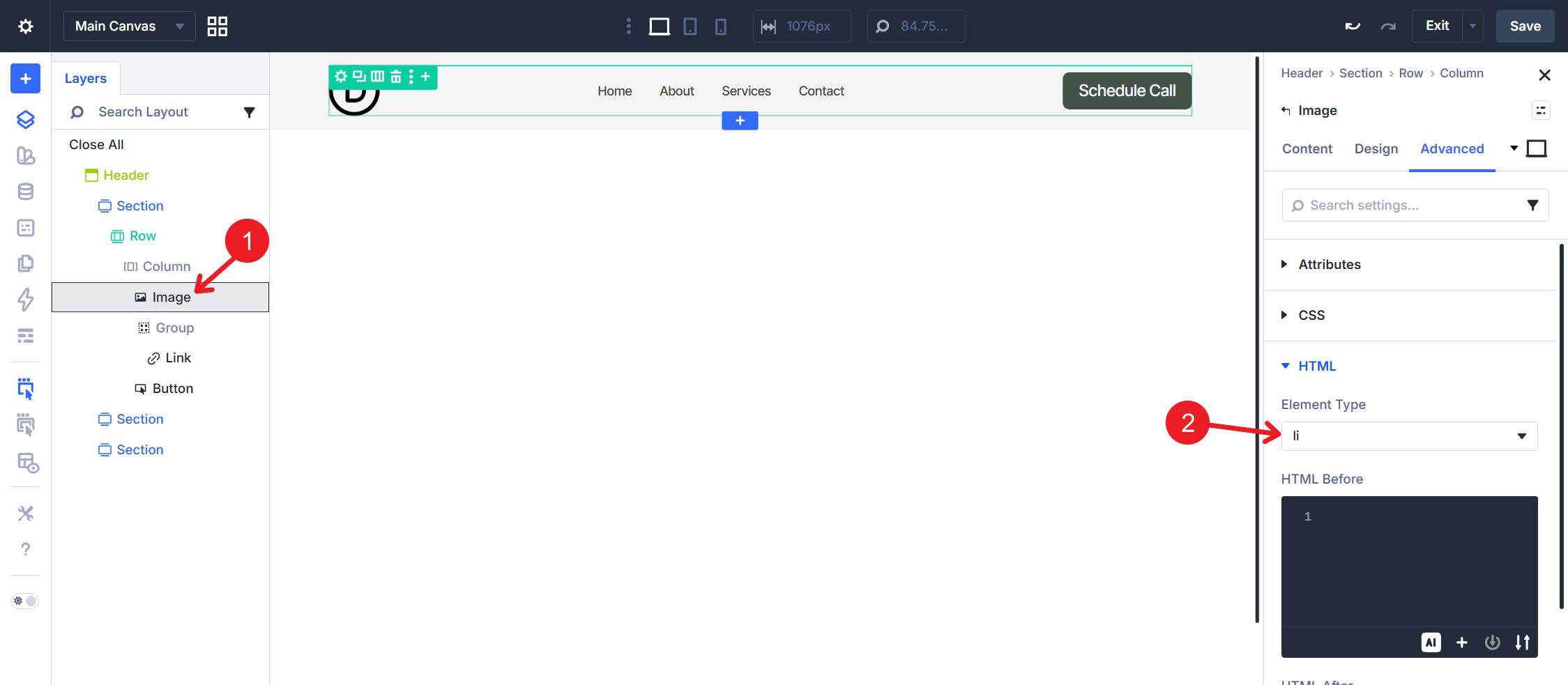Collapse the HTML settings section
1568x685 pixels.
[x=1316, y=366]
